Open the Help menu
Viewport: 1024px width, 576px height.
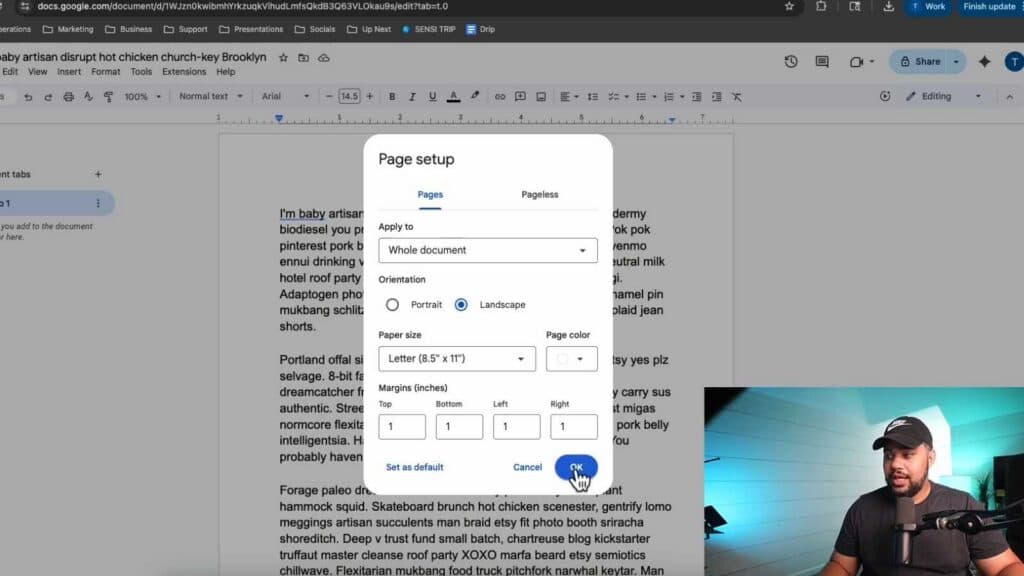click(x=225, y=72)
